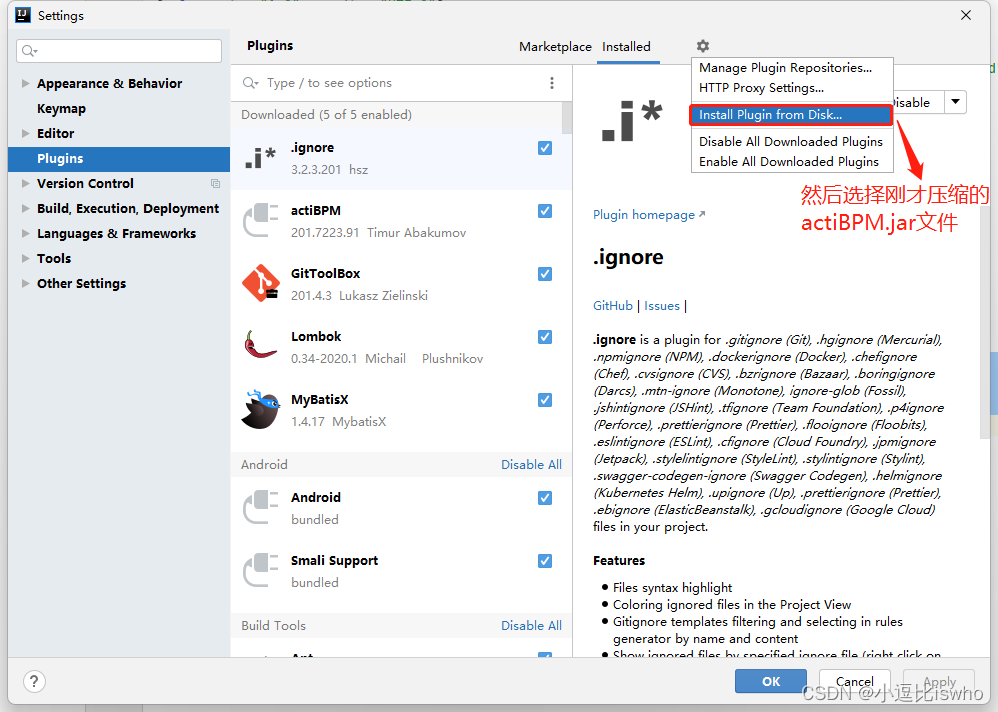Click the plugin list vertical scrollbar

[566, 118]
